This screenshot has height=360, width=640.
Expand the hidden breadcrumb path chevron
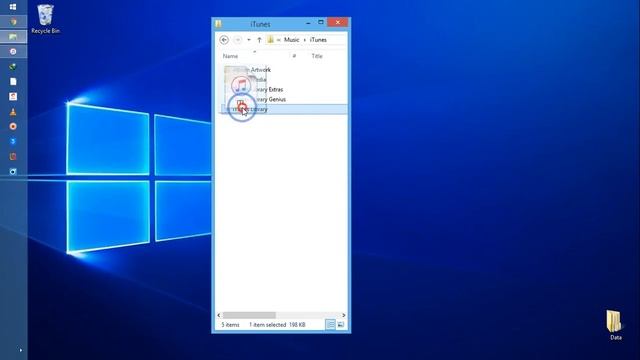coord(279,40)
